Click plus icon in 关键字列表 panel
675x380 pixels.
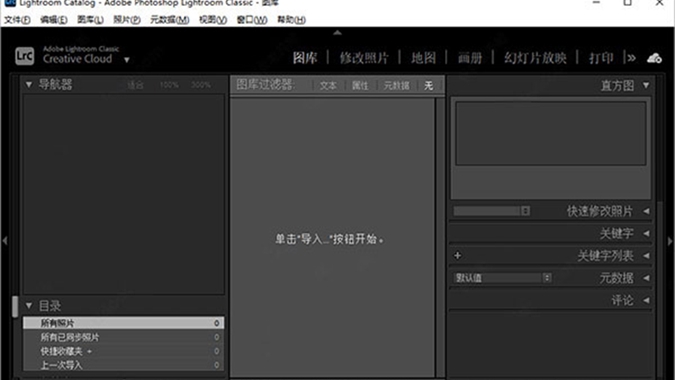(x=458, y=256)
